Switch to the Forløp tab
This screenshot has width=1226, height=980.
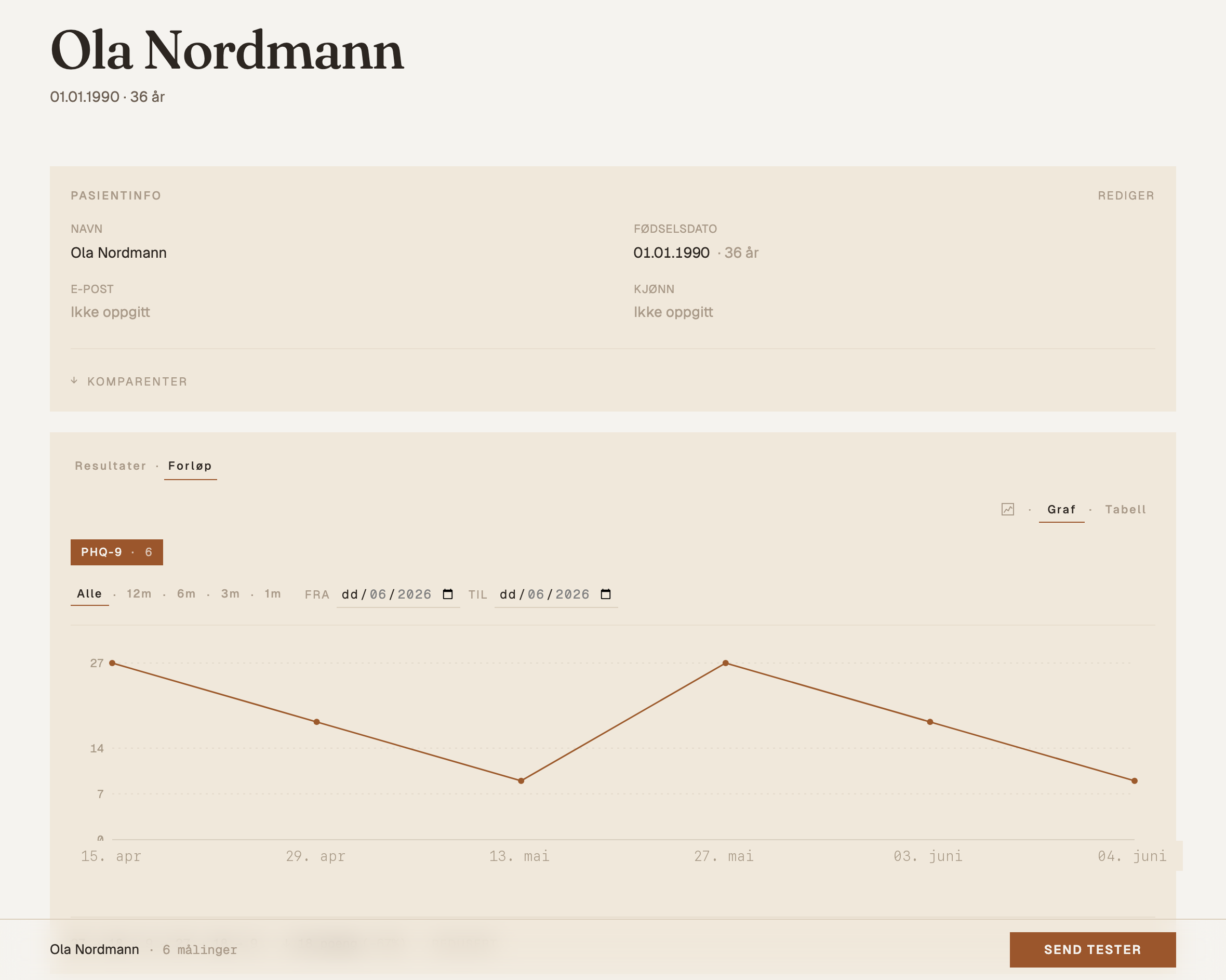(190, 466)
